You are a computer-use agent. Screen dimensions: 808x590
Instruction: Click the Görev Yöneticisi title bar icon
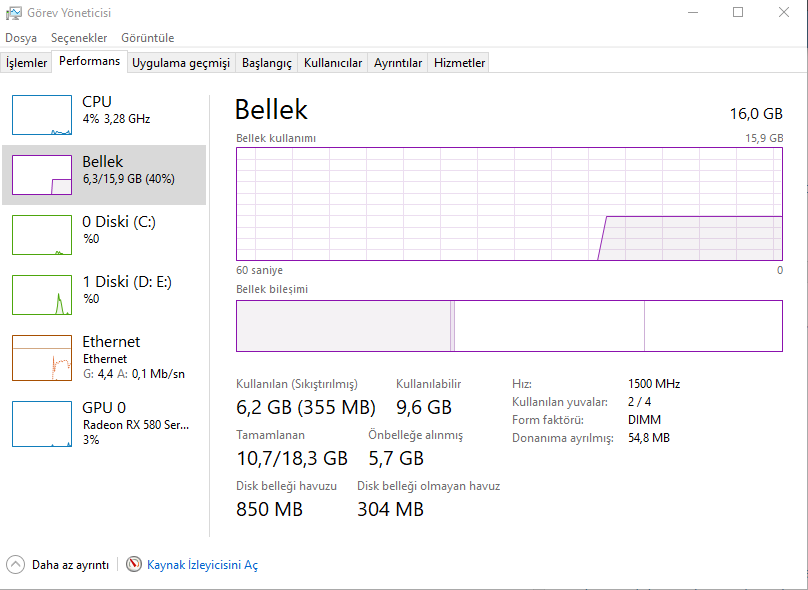[x=14, y=13]
